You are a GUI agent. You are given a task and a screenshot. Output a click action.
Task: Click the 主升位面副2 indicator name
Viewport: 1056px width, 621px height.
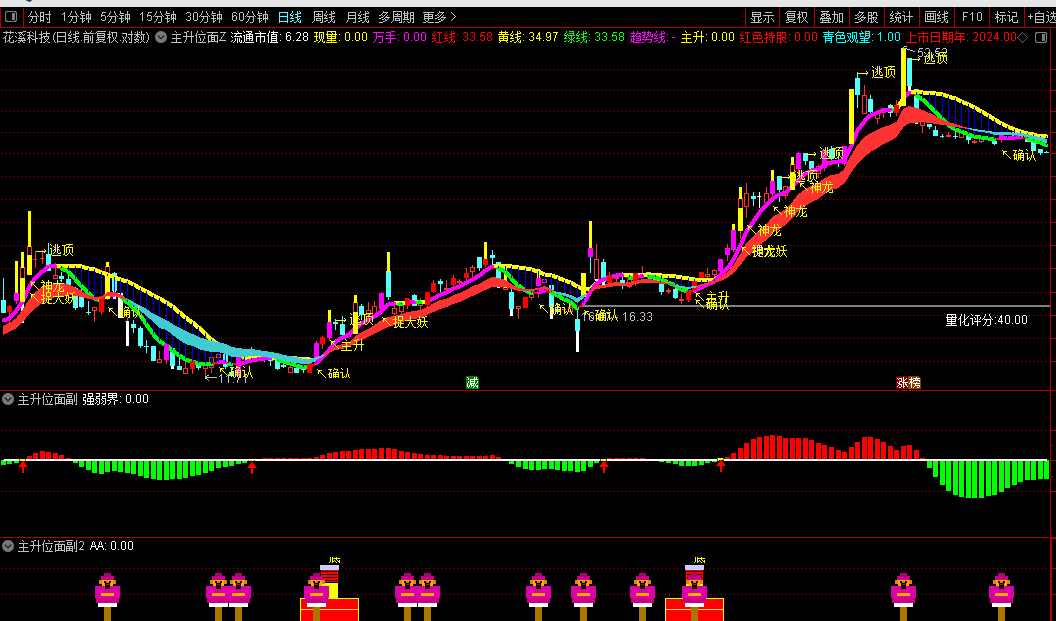click(51, 546)
